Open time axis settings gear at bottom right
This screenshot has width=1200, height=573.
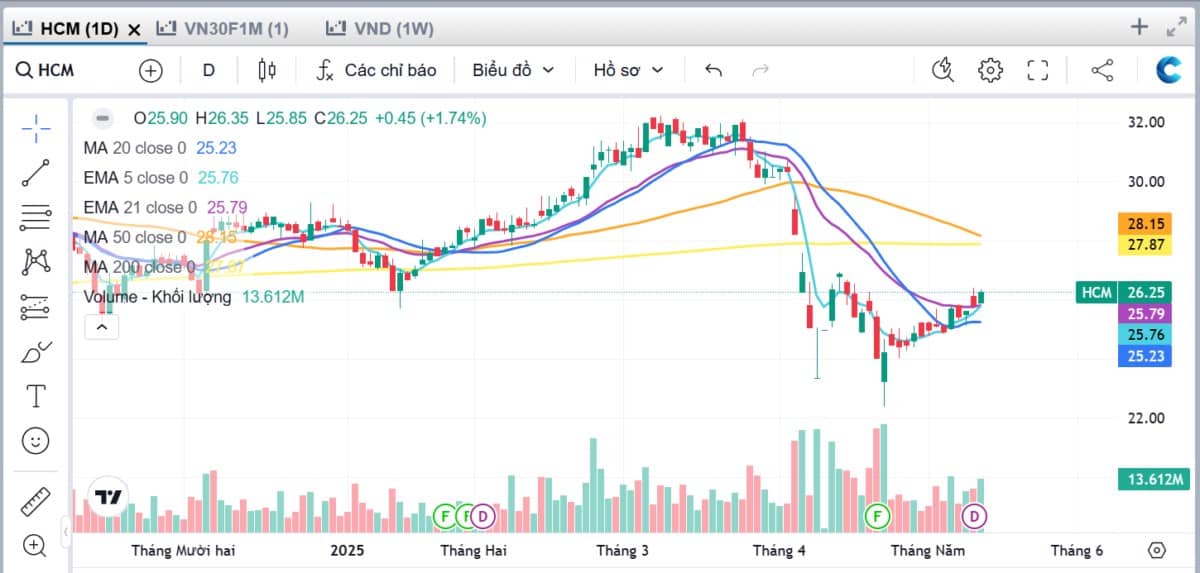(x=1157, y=550)
